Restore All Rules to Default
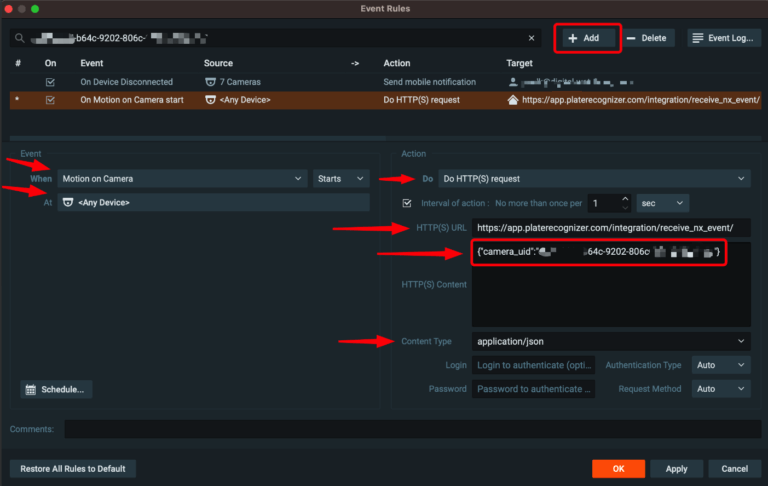Viewport: 768px width, 486px height. (x=72, y=469)
